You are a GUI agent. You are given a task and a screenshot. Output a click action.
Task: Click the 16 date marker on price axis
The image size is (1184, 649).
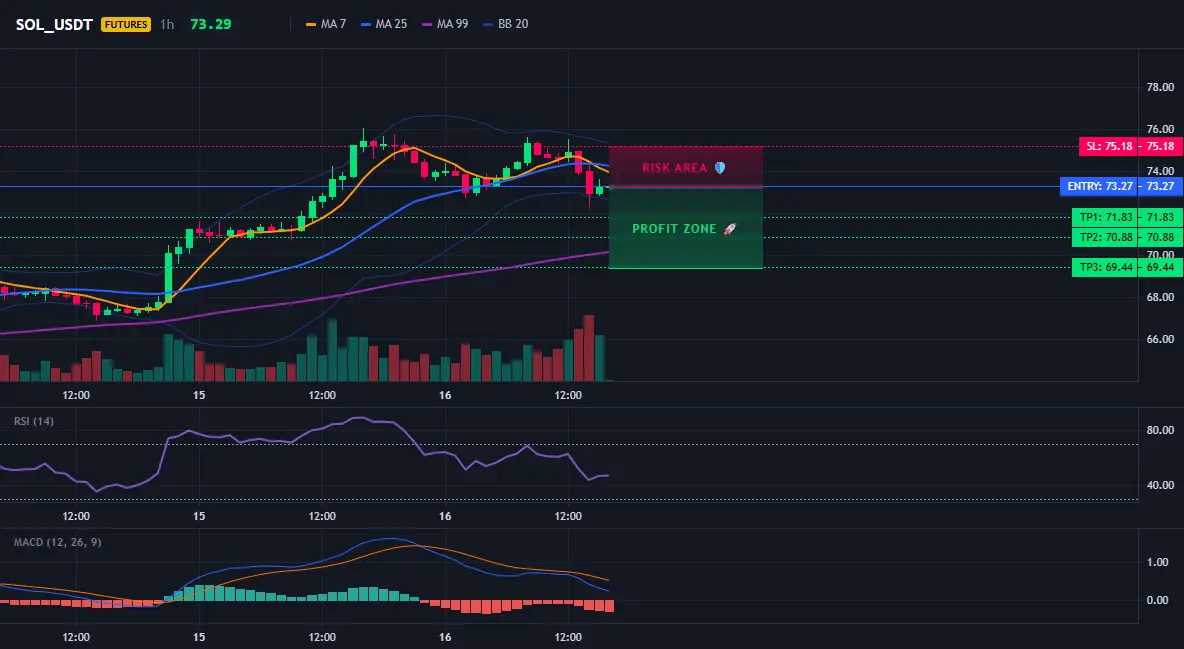tap(445, 395)
